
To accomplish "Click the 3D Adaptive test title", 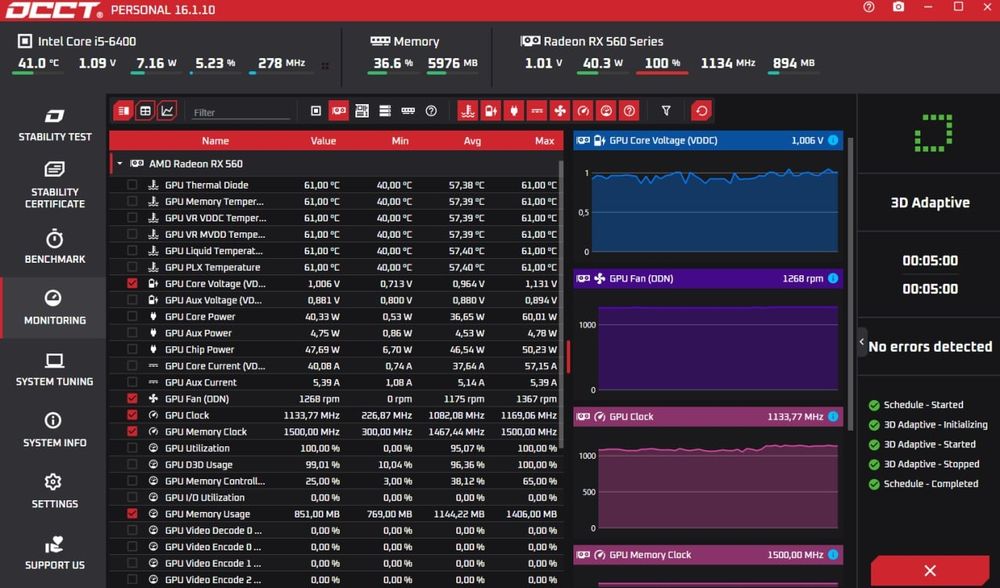I will pos(930,203).
